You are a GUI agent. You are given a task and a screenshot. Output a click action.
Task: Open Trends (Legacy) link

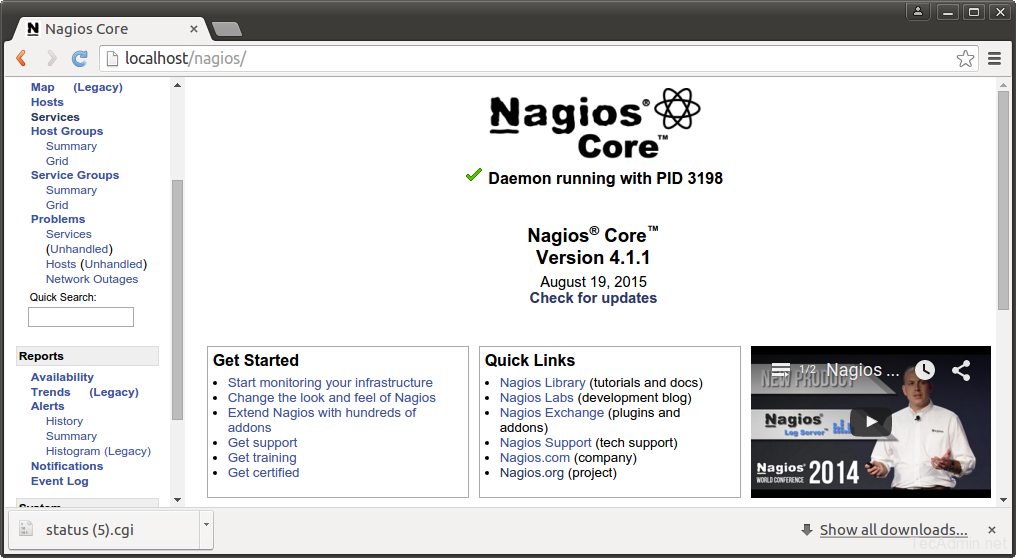click(x=114, y=392)
